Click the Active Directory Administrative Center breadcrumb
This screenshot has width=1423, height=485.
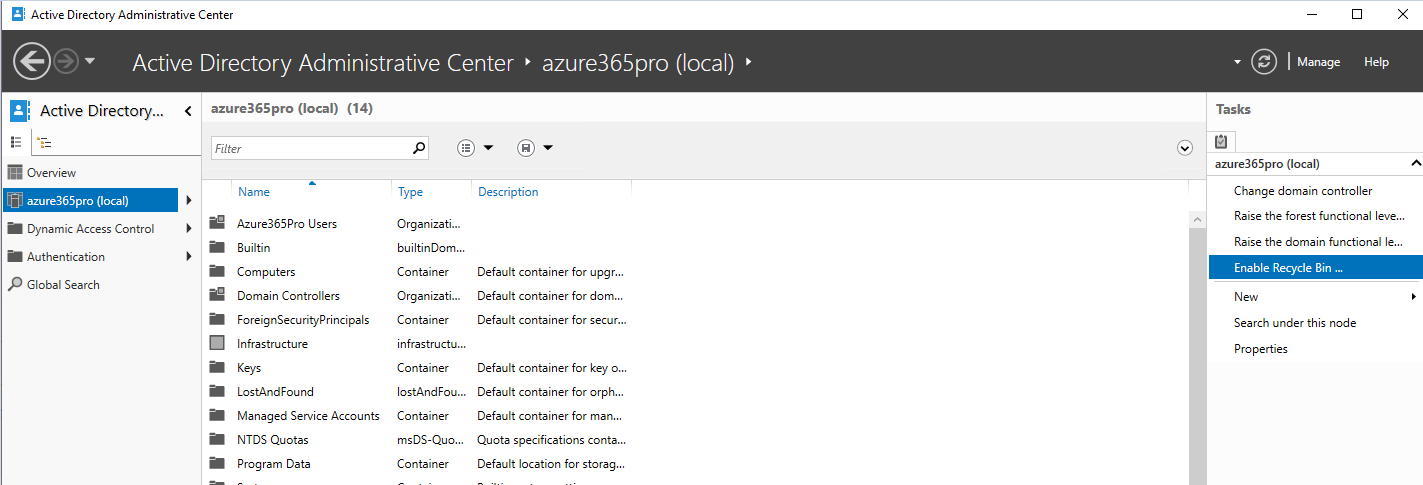[323, 63]
